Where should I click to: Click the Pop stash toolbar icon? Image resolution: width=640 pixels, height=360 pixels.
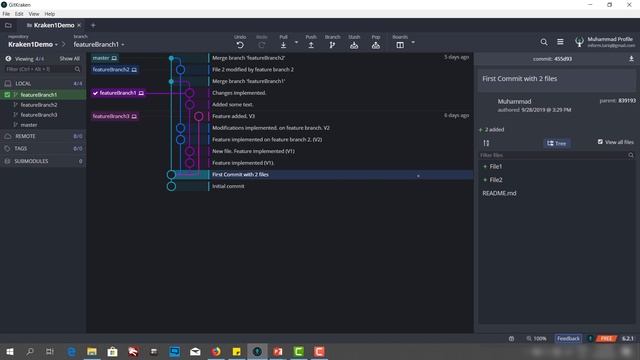tap(376, 45)
